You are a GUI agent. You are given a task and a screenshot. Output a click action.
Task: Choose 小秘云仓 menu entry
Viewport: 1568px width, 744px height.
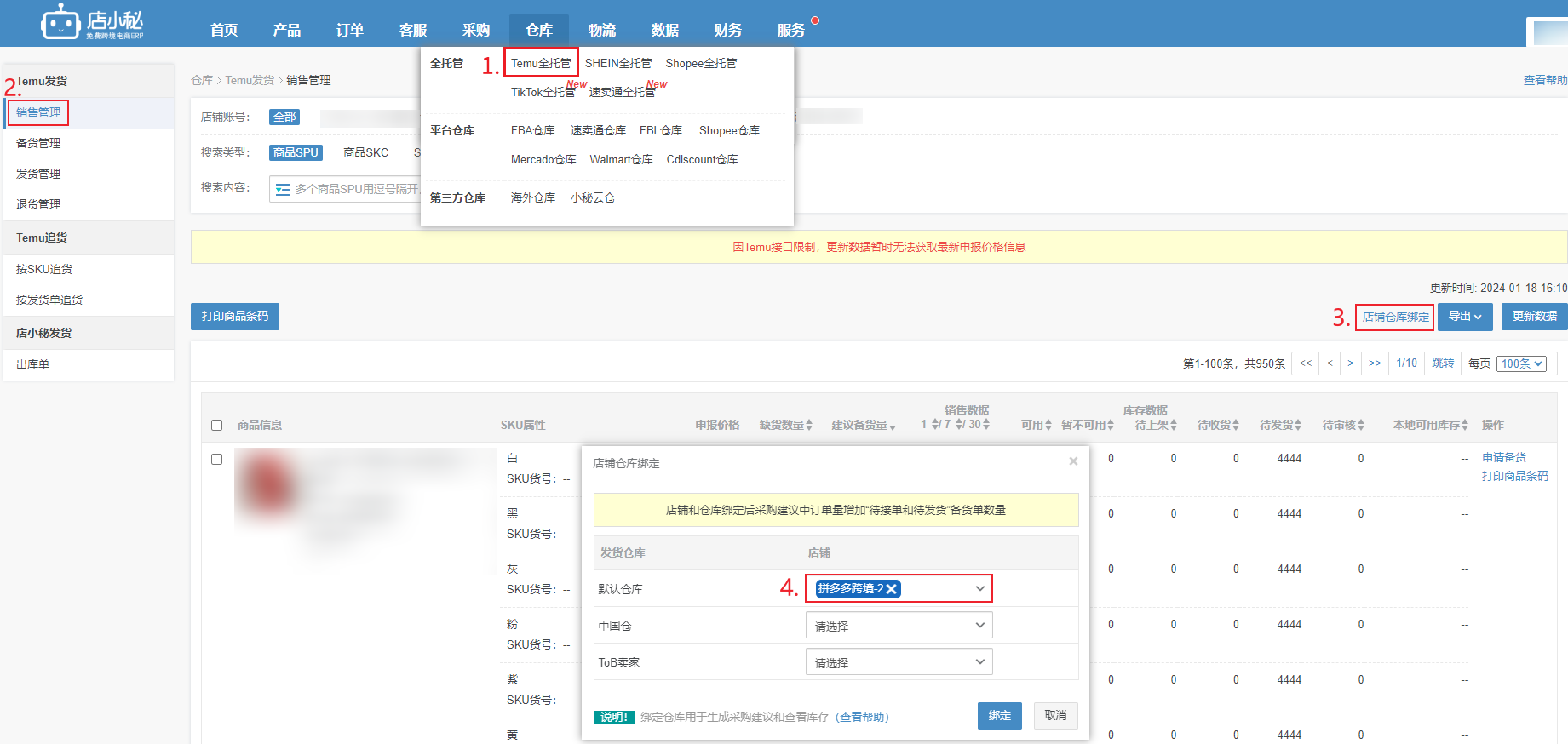(x=593, y=197)
